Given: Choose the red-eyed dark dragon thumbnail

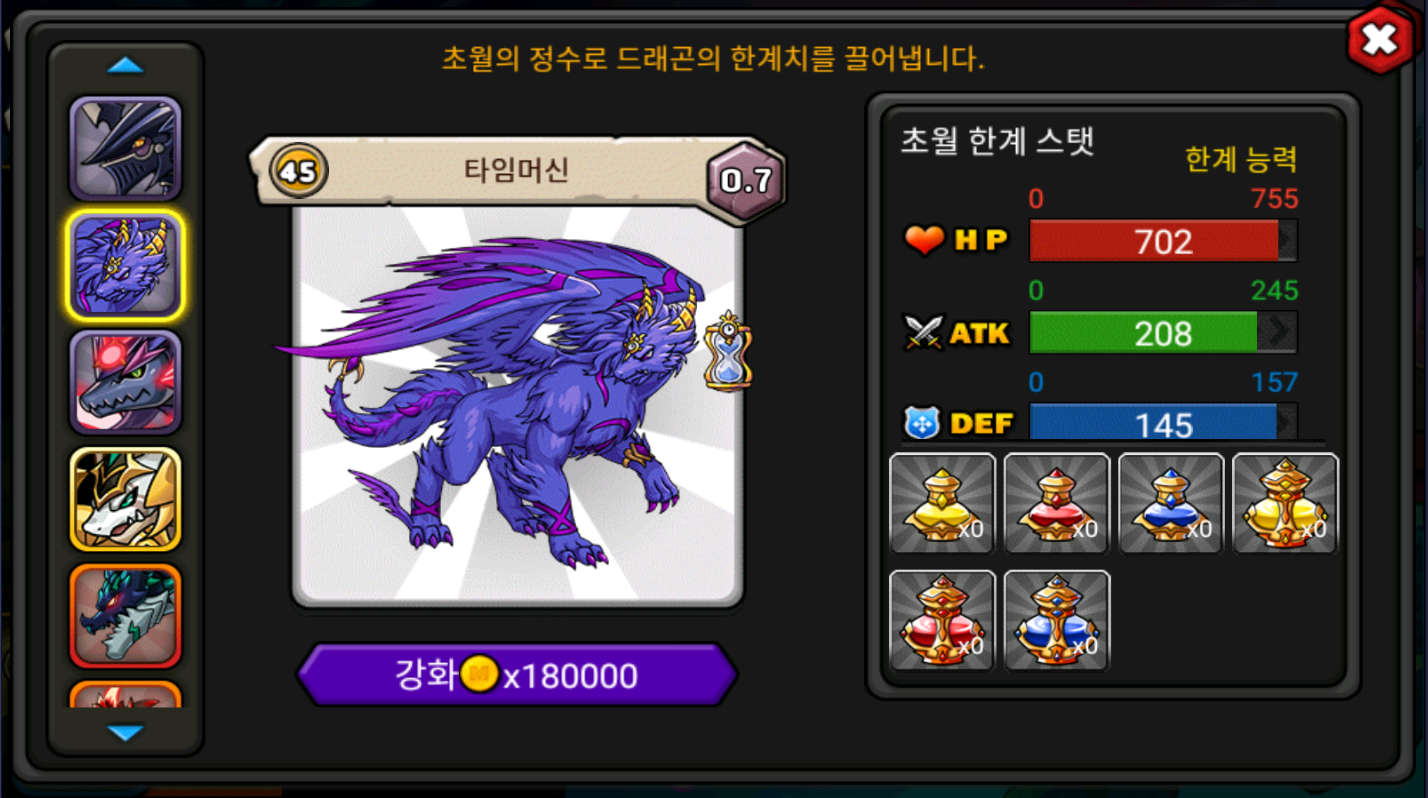Looking at the screenshot, I should point(125,382).
